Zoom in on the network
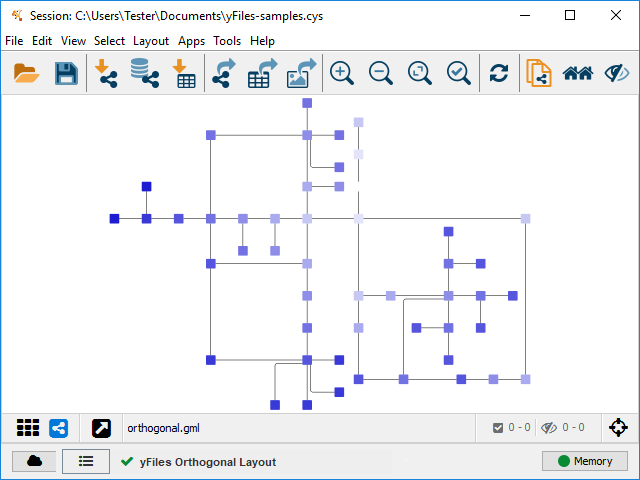This screenshot has width=640, height=480. [342, 73]
